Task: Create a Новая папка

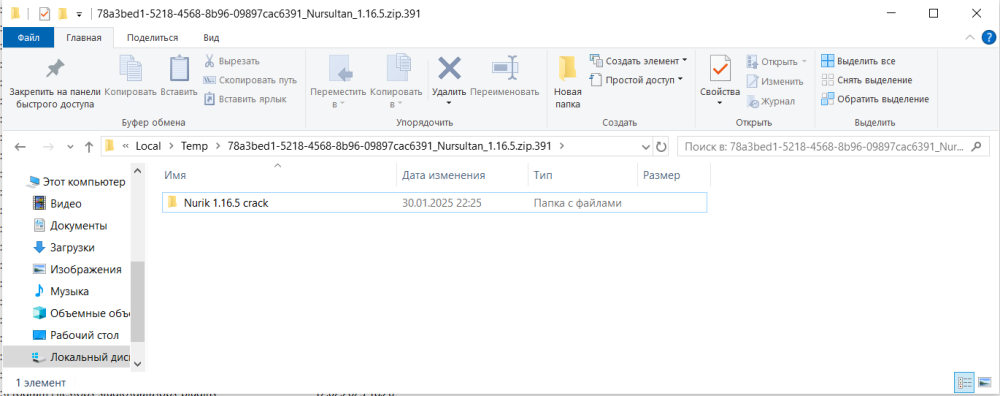Action: tap(568, 82)
